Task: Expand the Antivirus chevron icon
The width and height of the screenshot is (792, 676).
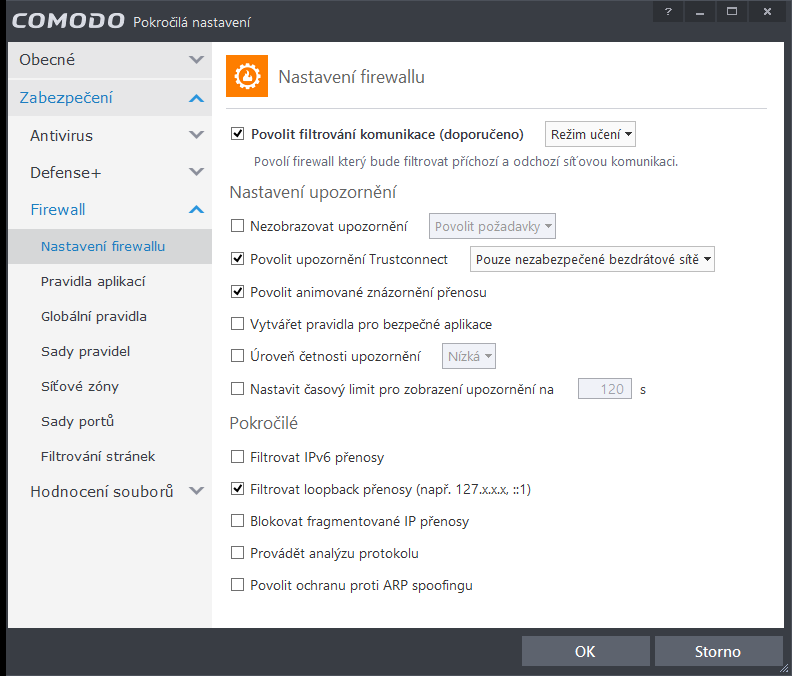Action: coord(196,135)
